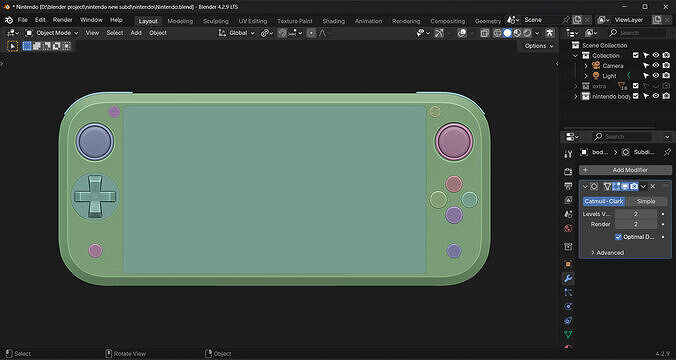676x360 pixels.
Task: Uncheck the nintendo body collection checkbox
Action: (635, 96)
